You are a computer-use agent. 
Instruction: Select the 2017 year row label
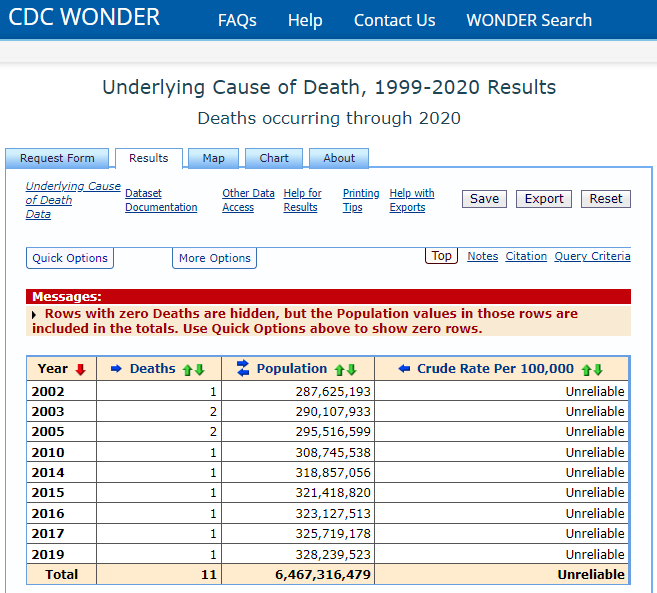coord(48,533)
